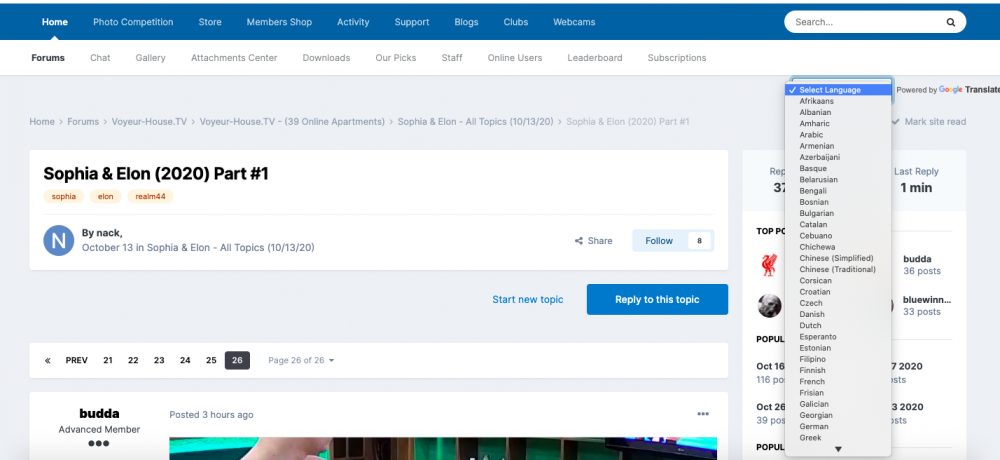Open the Leaderboard tab
Image resolution: width=1000 pixels, height=460 pixels.
coord(595,58)
